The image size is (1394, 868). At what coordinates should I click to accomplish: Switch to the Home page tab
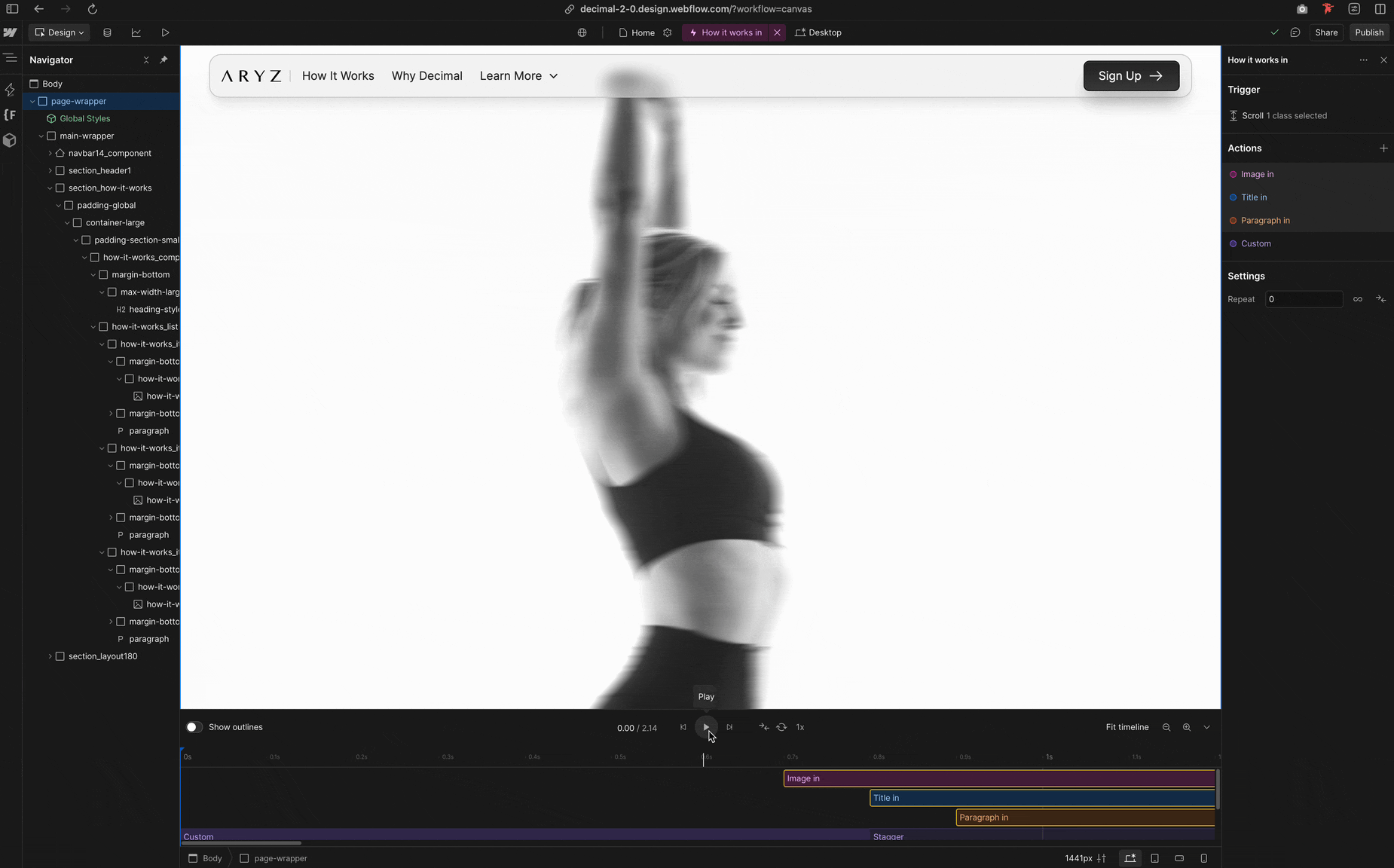coord(637,32)
